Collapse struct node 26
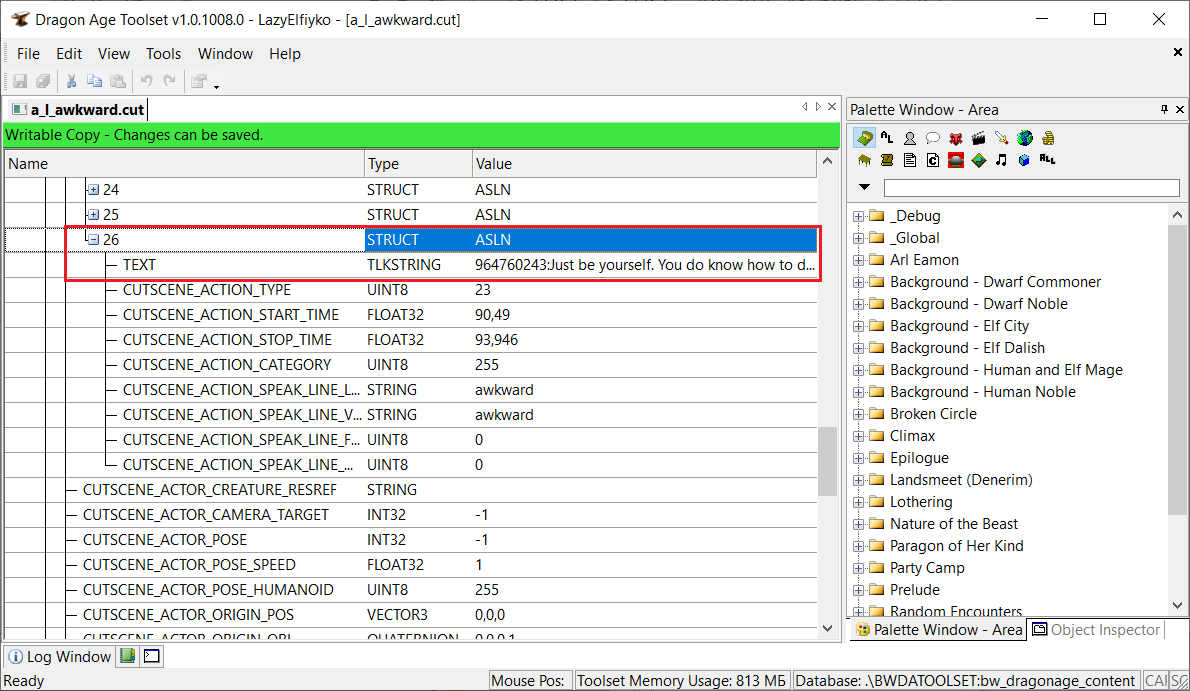Screen dimensions: 1190x691 pos(93,240)
